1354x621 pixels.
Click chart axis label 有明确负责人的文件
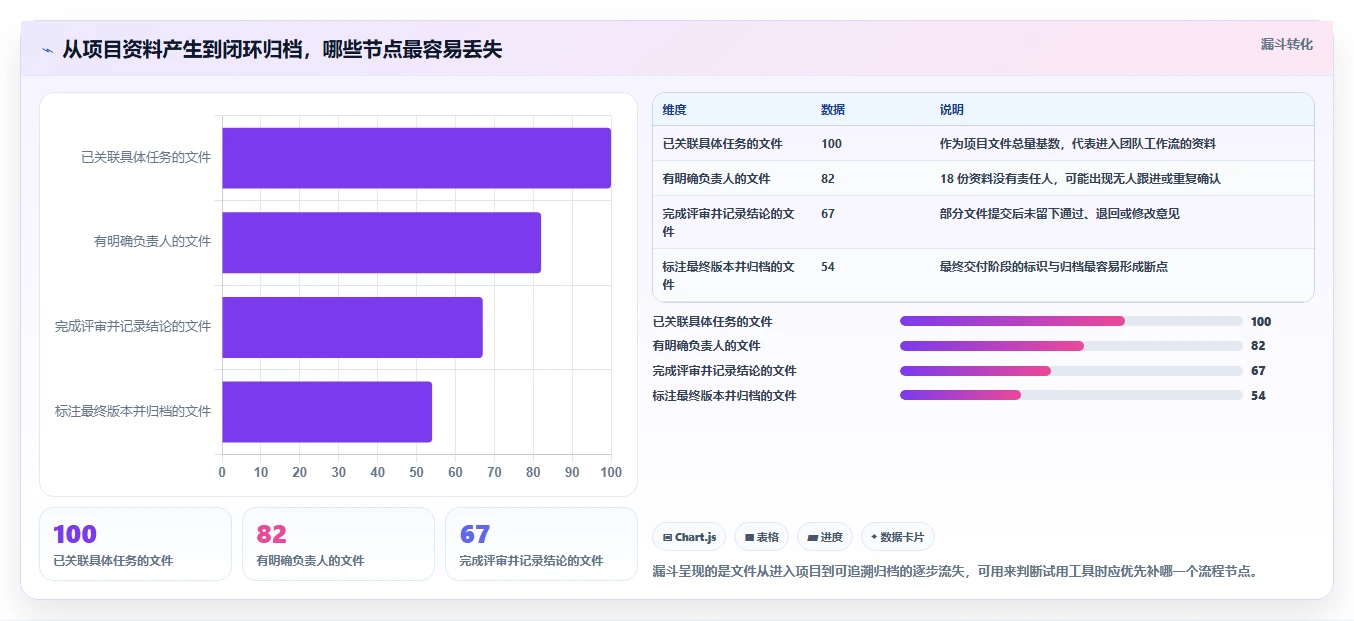153,241
